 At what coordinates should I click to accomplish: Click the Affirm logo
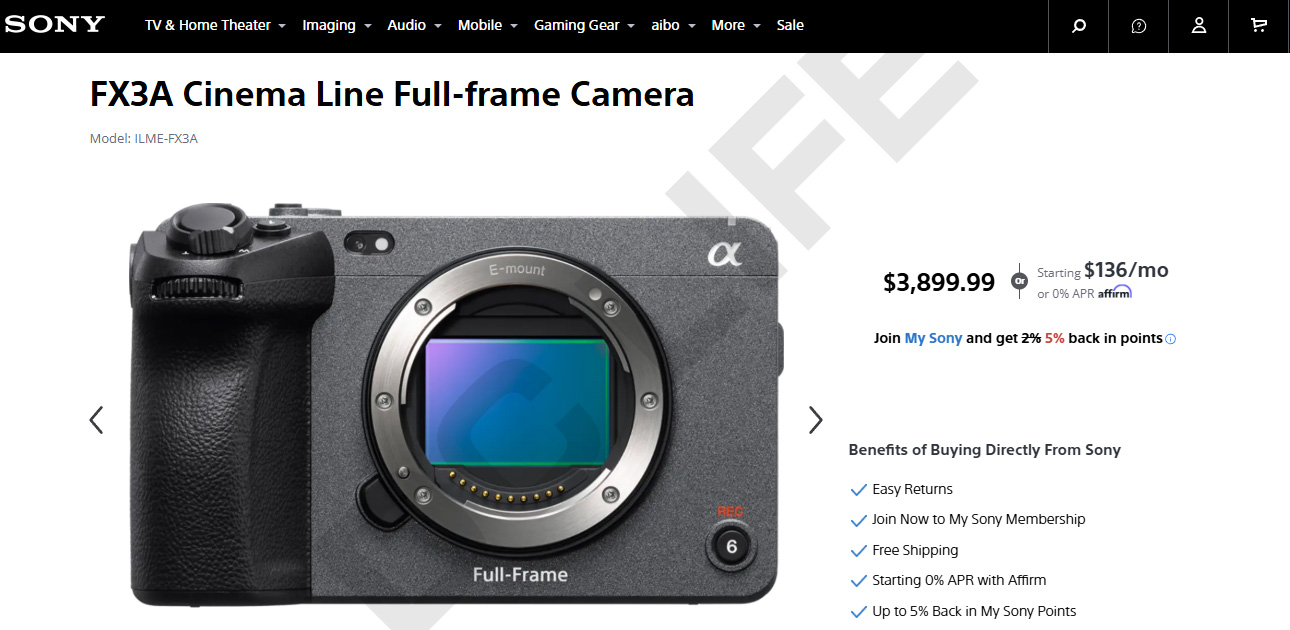point(1115,293)
